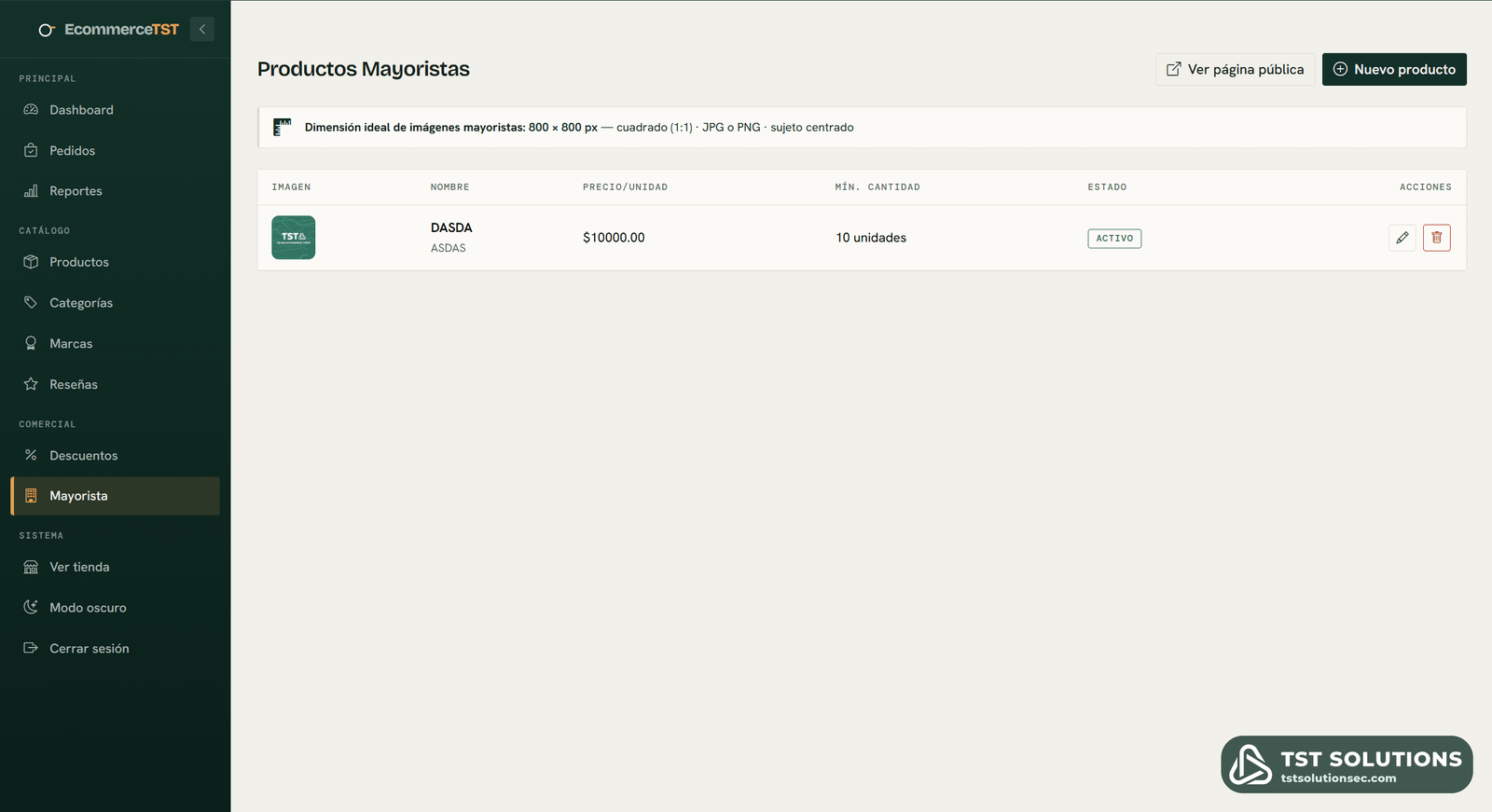Click the ACTIVO status badge

[x=1114, y=239]
